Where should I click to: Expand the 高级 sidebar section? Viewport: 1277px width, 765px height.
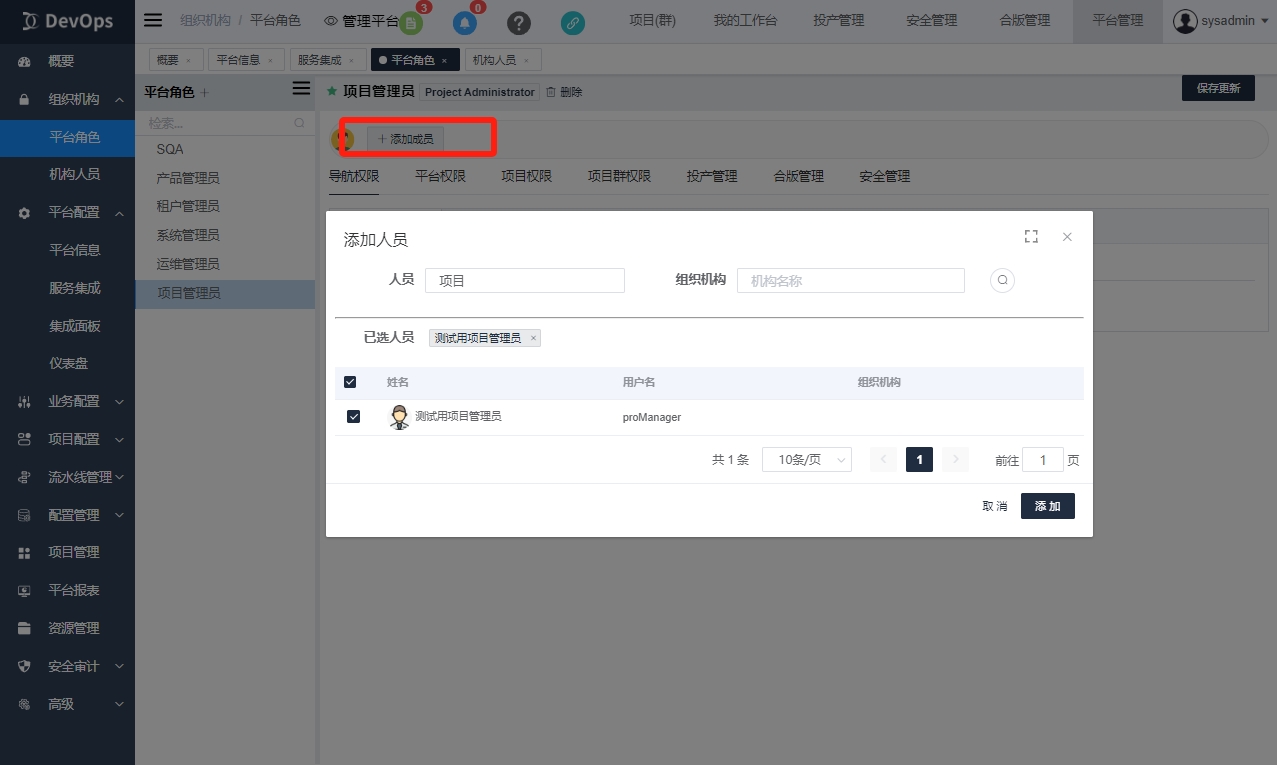point(119,704)
